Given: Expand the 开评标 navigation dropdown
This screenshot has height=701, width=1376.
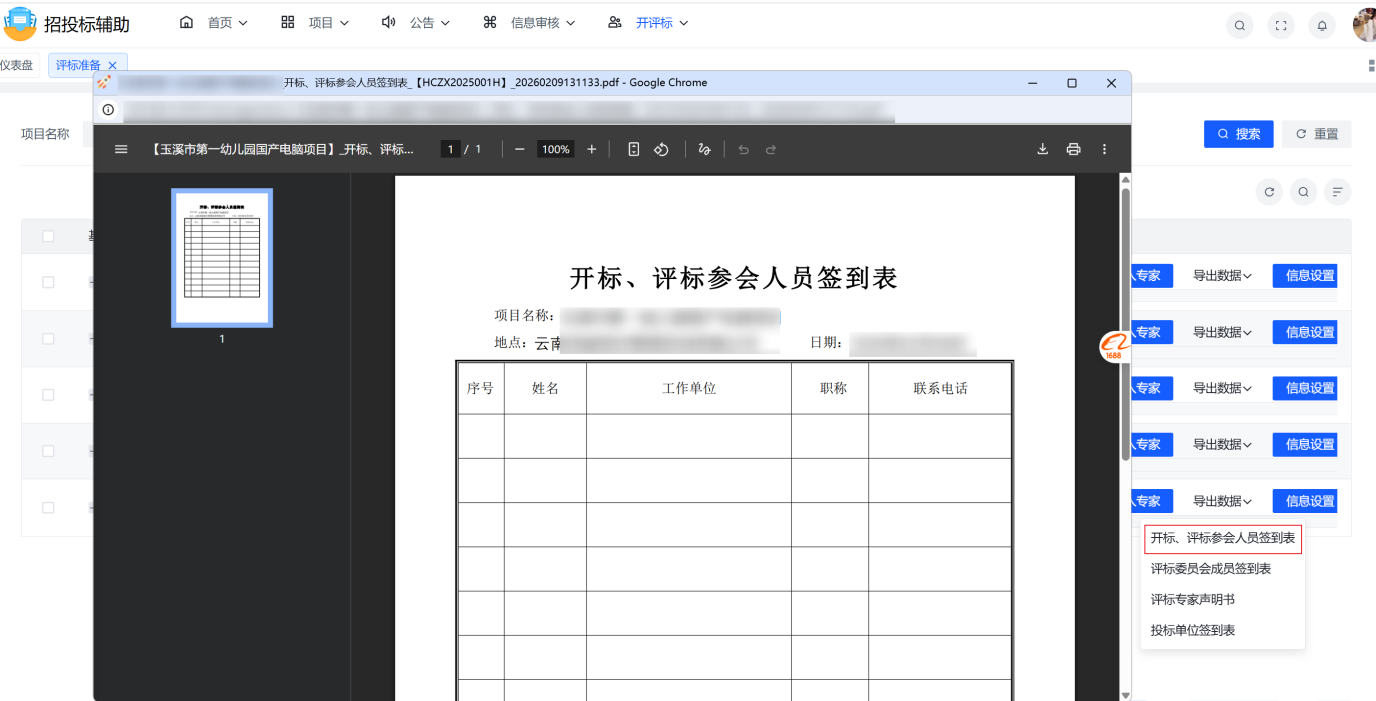Looking at the screenshot, I should coord(658,21).
